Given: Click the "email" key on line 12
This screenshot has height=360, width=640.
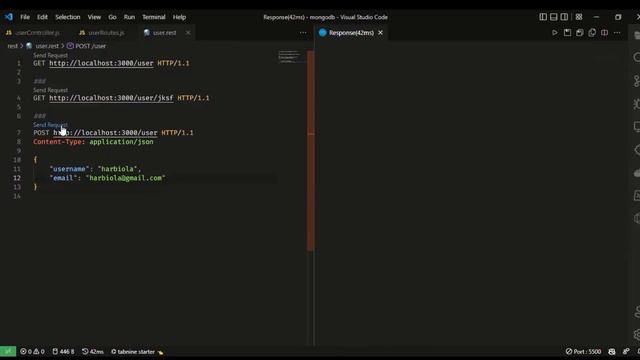Looking at the screenshot, I should (63, 178).
